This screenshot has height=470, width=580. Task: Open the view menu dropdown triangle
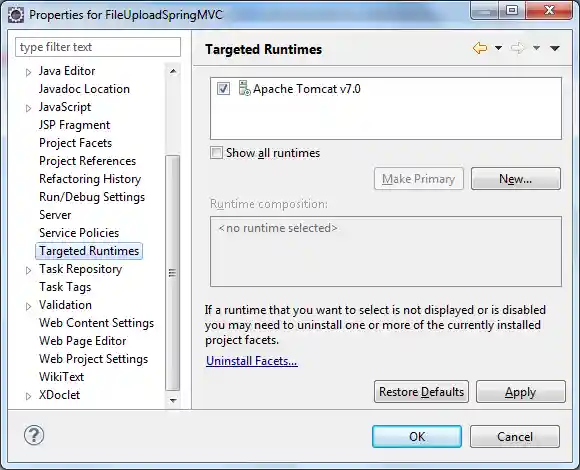(554, 48)
